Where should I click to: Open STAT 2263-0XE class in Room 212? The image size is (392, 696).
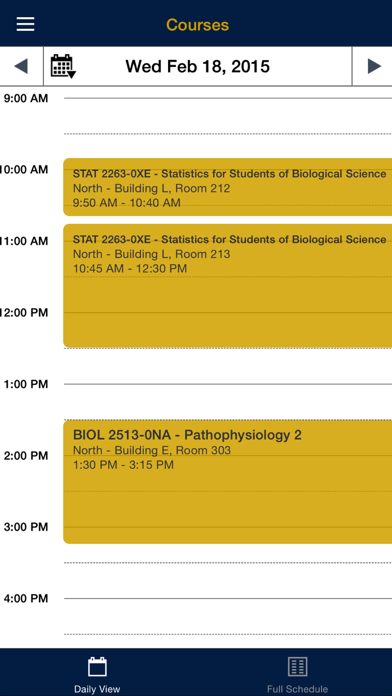[x=227, y=187]
